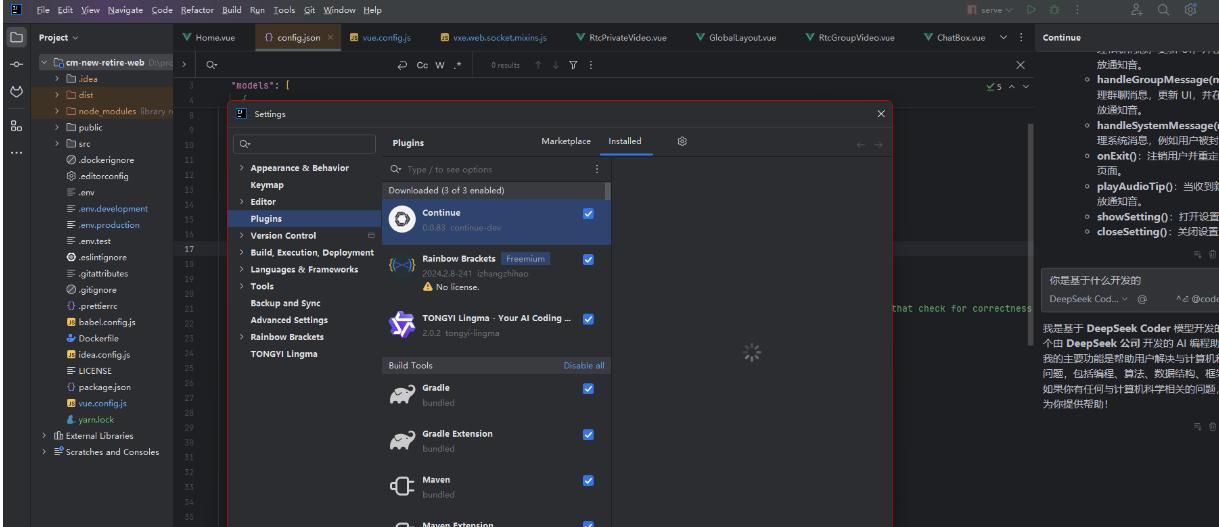Viewport: 1219px width, 527px height.
Task: Expand the src folder in project tree
Action: [x=58, y=144]
